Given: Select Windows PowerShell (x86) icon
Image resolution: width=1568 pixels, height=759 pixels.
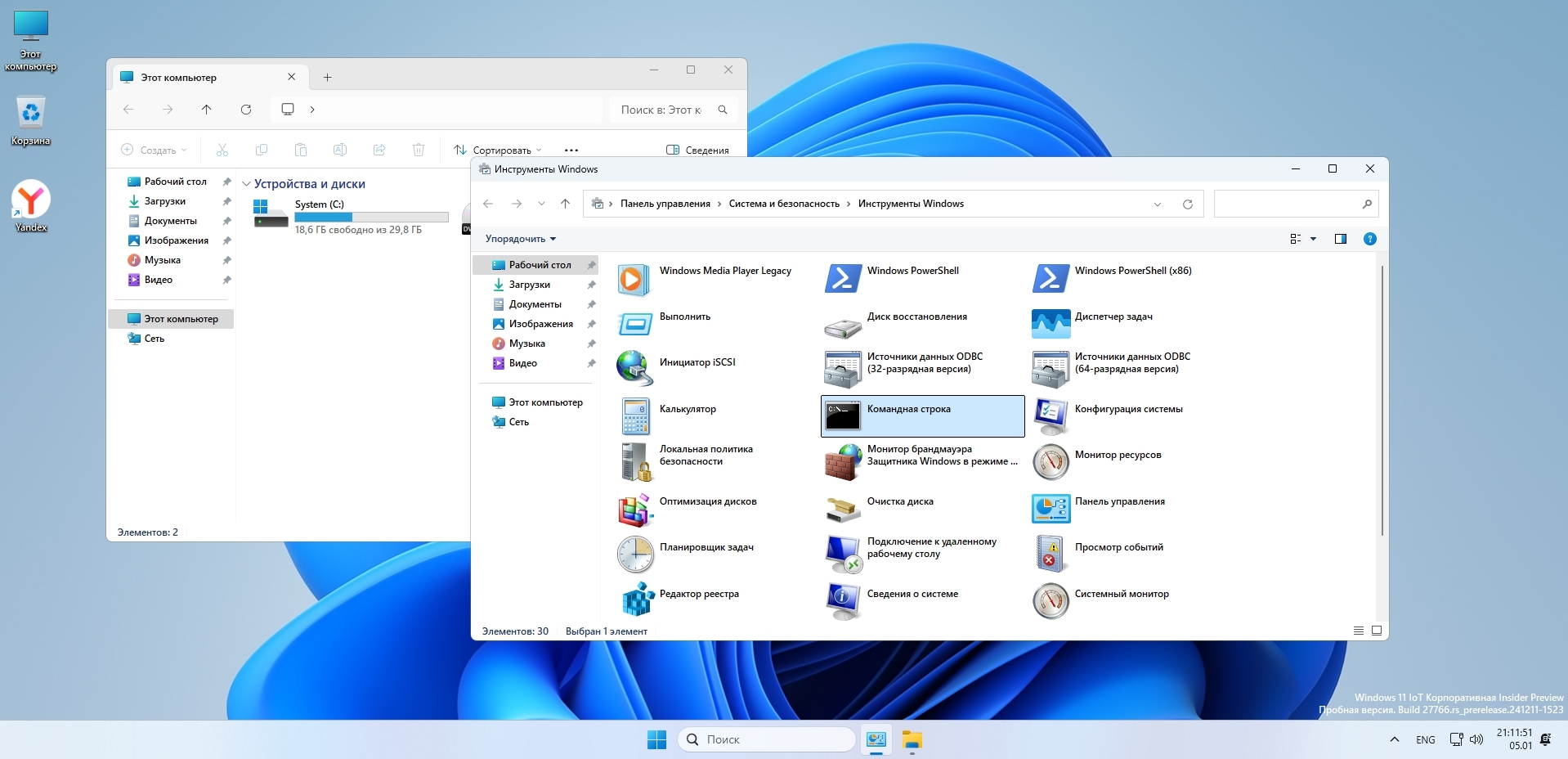Looking at the screenshot, I should coord(1051,280).
